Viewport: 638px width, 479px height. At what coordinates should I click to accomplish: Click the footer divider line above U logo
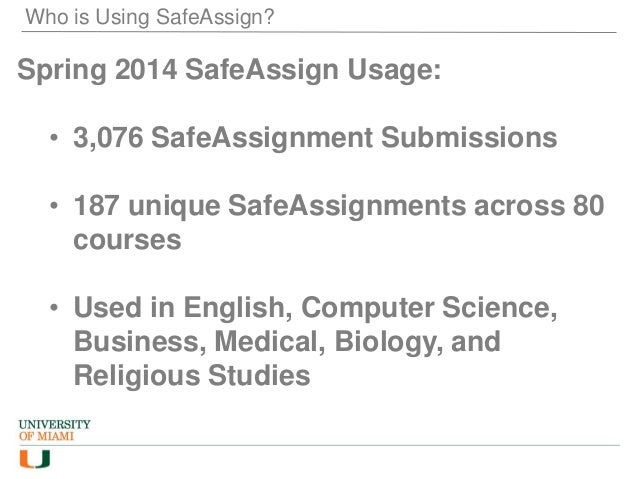(x=319, y=445)
